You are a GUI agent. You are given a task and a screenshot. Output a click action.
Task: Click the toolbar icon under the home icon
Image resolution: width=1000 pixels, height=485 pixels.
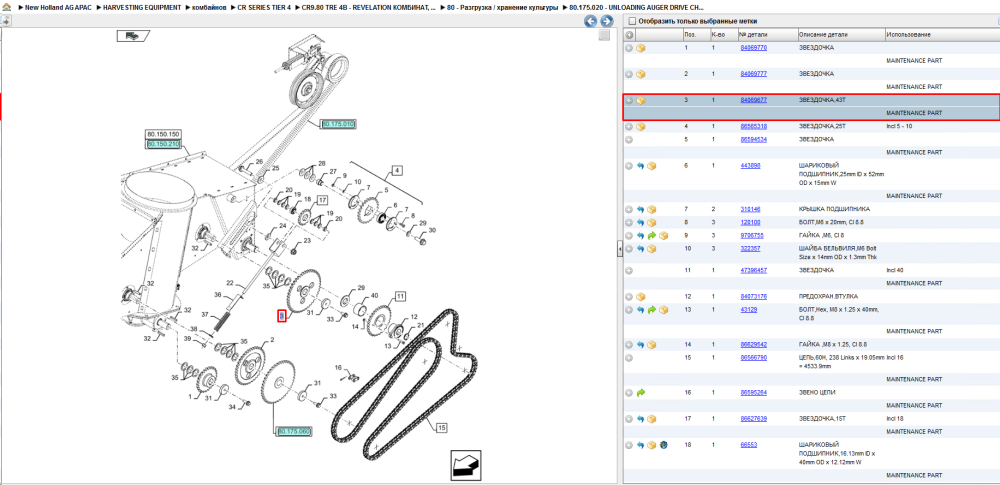[x=5, y=21]
